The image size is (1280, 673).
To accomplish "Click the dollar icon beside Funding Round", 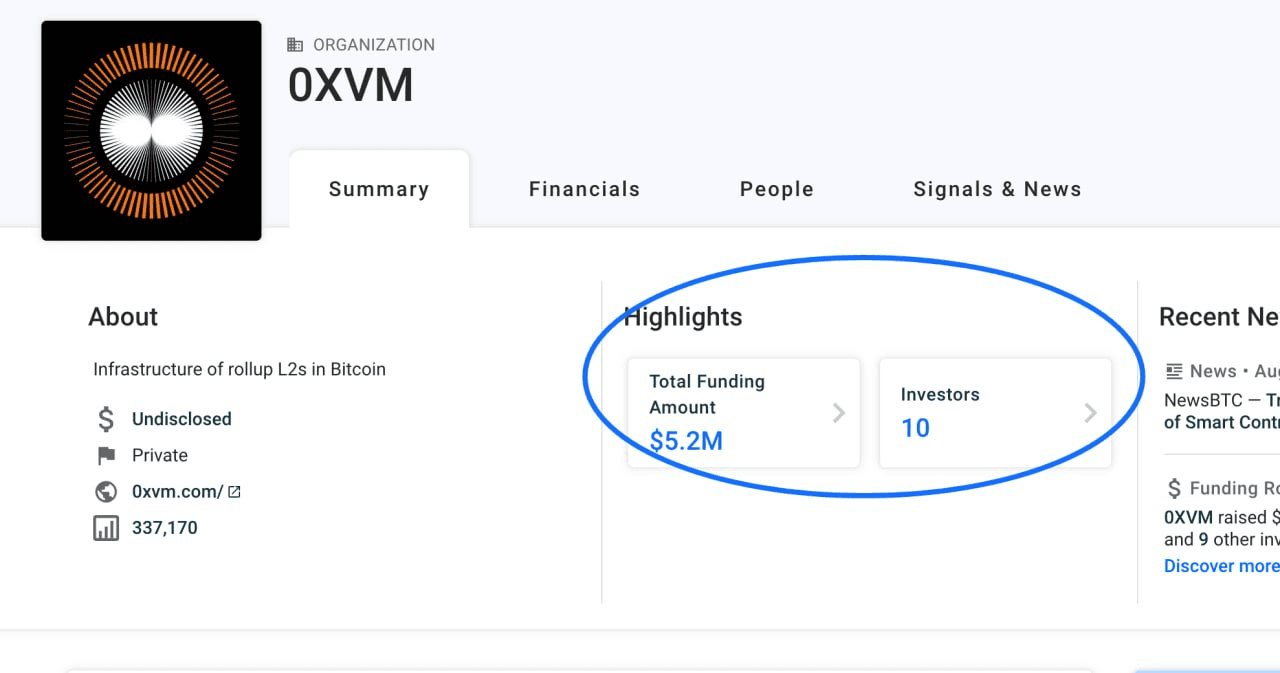I will (1175, 488).
